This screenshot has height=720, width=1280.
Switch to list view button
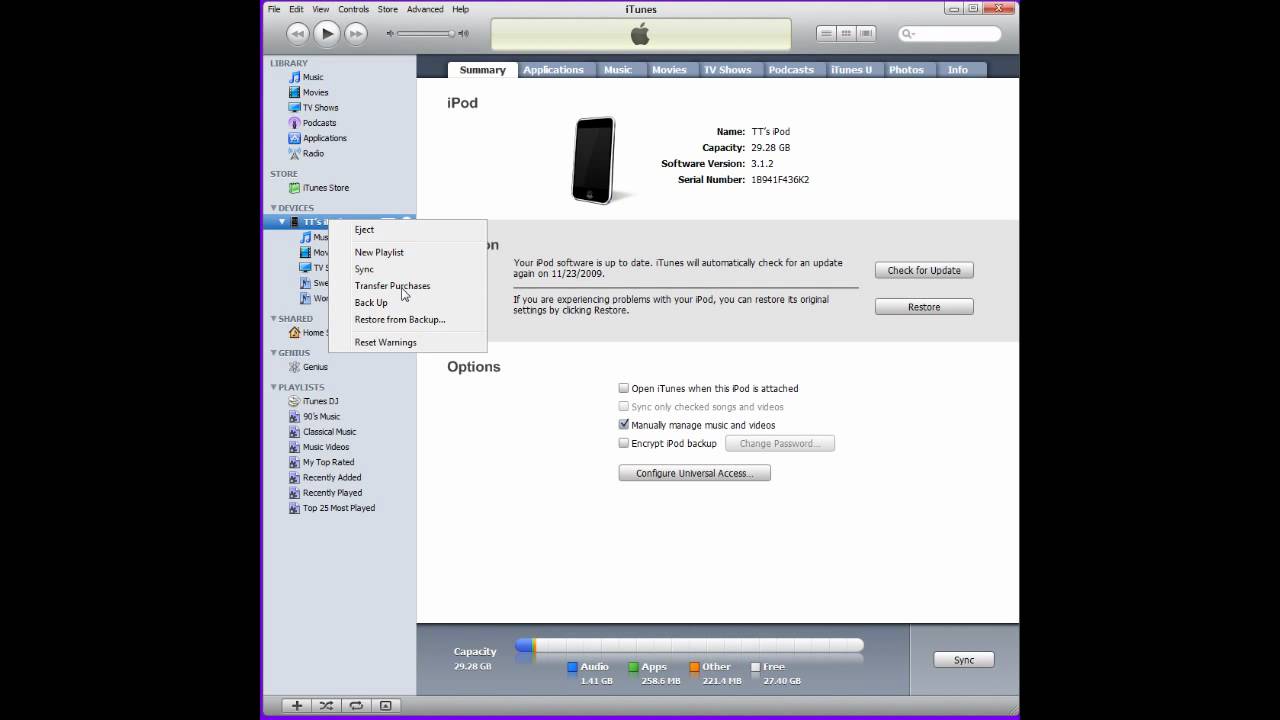tap(826, 33)
